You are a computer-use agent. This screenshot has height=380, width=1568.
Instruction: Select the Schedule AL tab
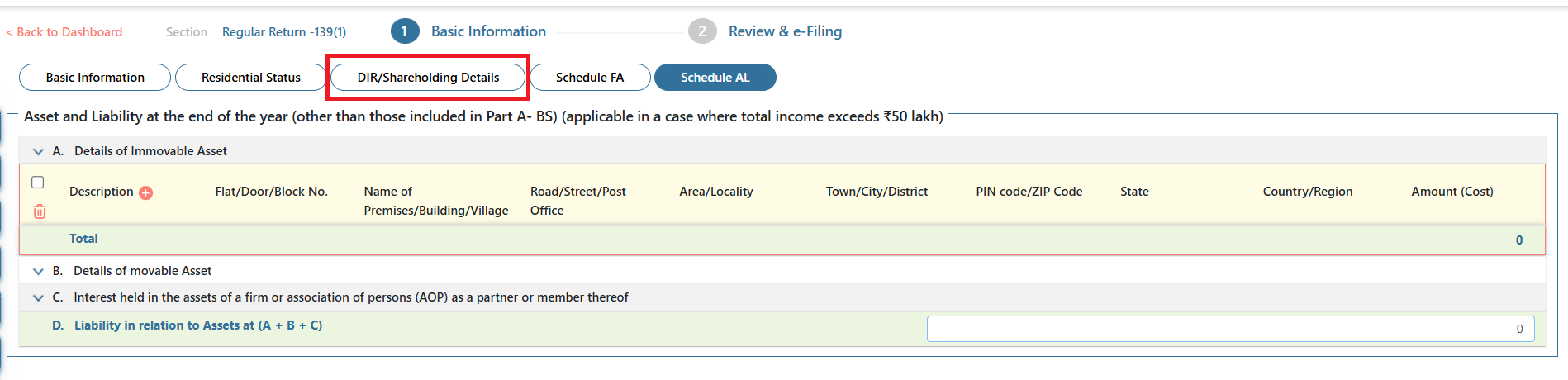[x=715, y=77]
